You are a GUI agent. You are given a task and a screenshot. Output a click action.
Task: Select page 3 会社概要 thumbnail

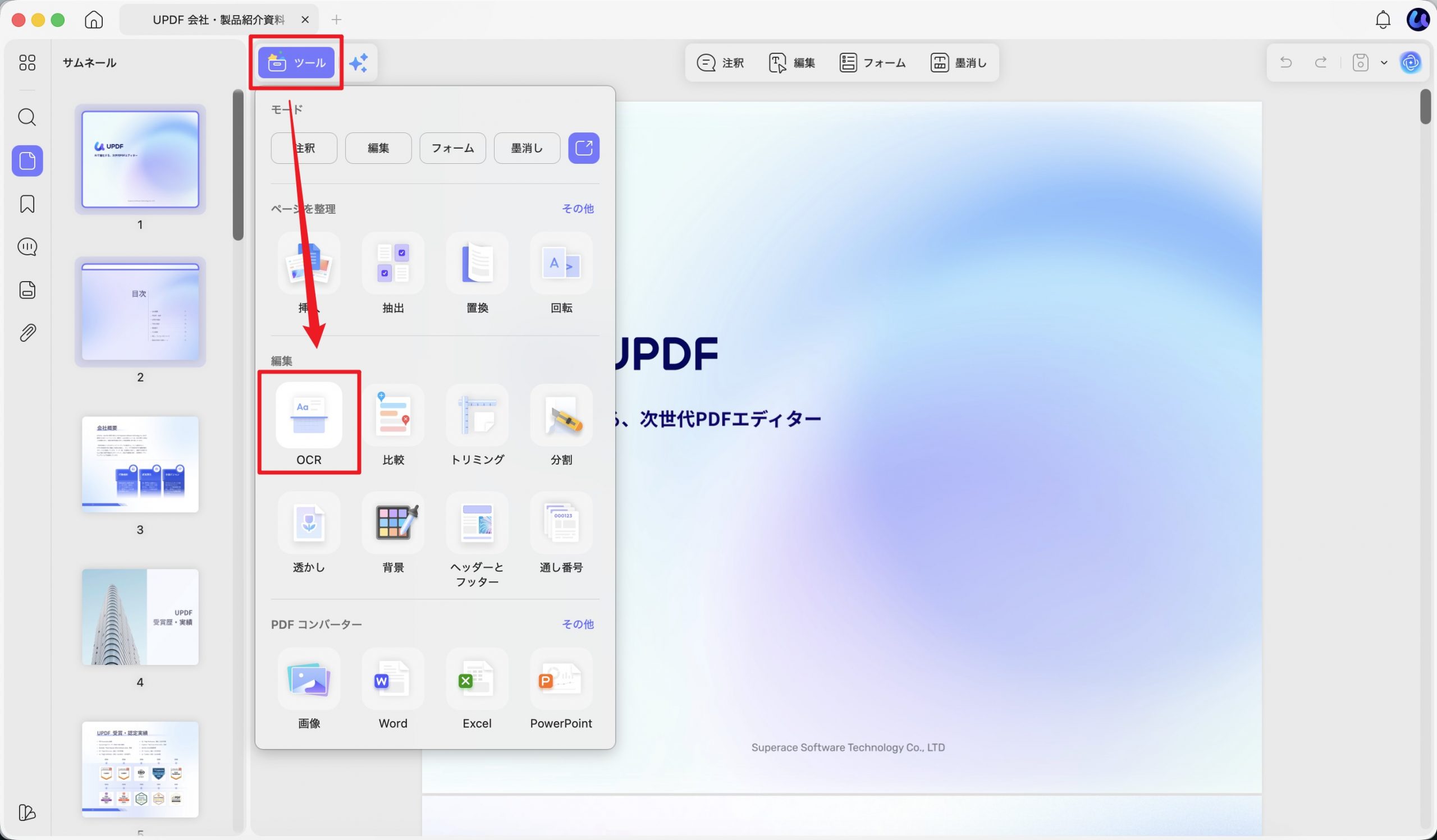click(140, 465)
